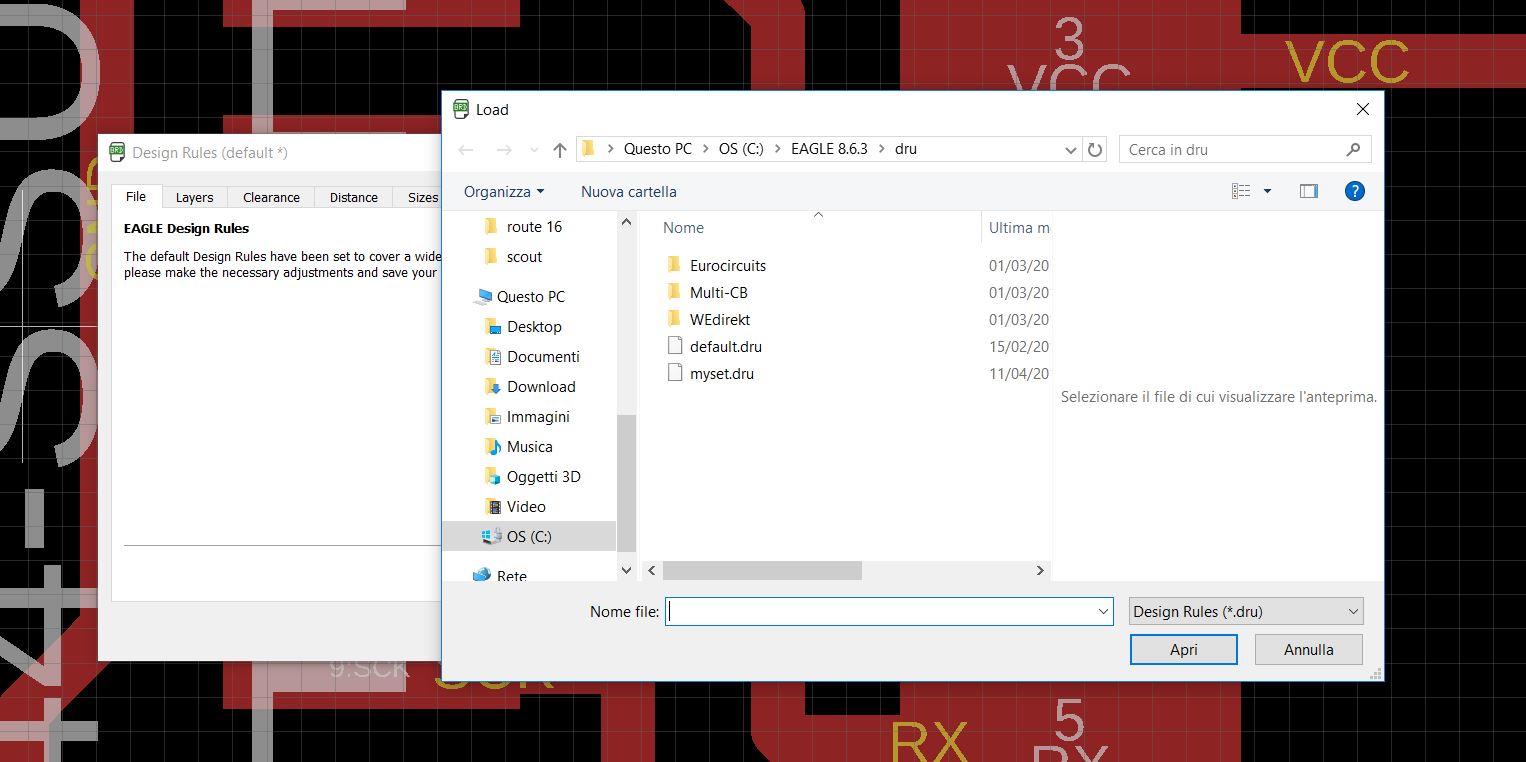The width and height of the screenshot is (1526, 762).
Task: Select Questo PC in the address breadcrumb
Action: 658,149
